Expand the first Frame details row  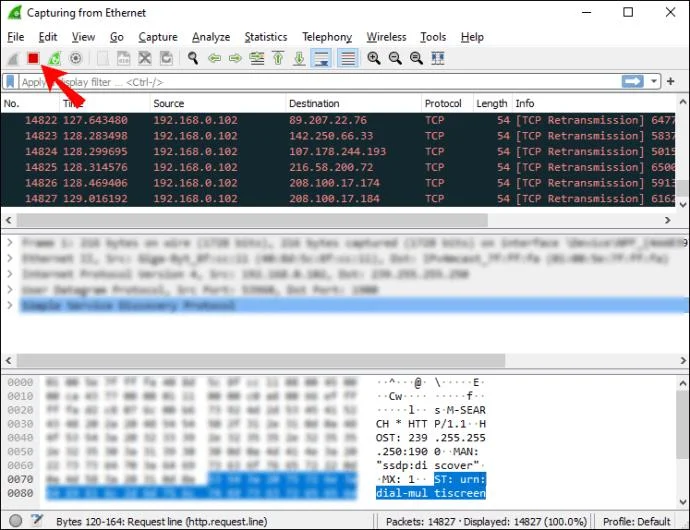click(x=10, y=243)
